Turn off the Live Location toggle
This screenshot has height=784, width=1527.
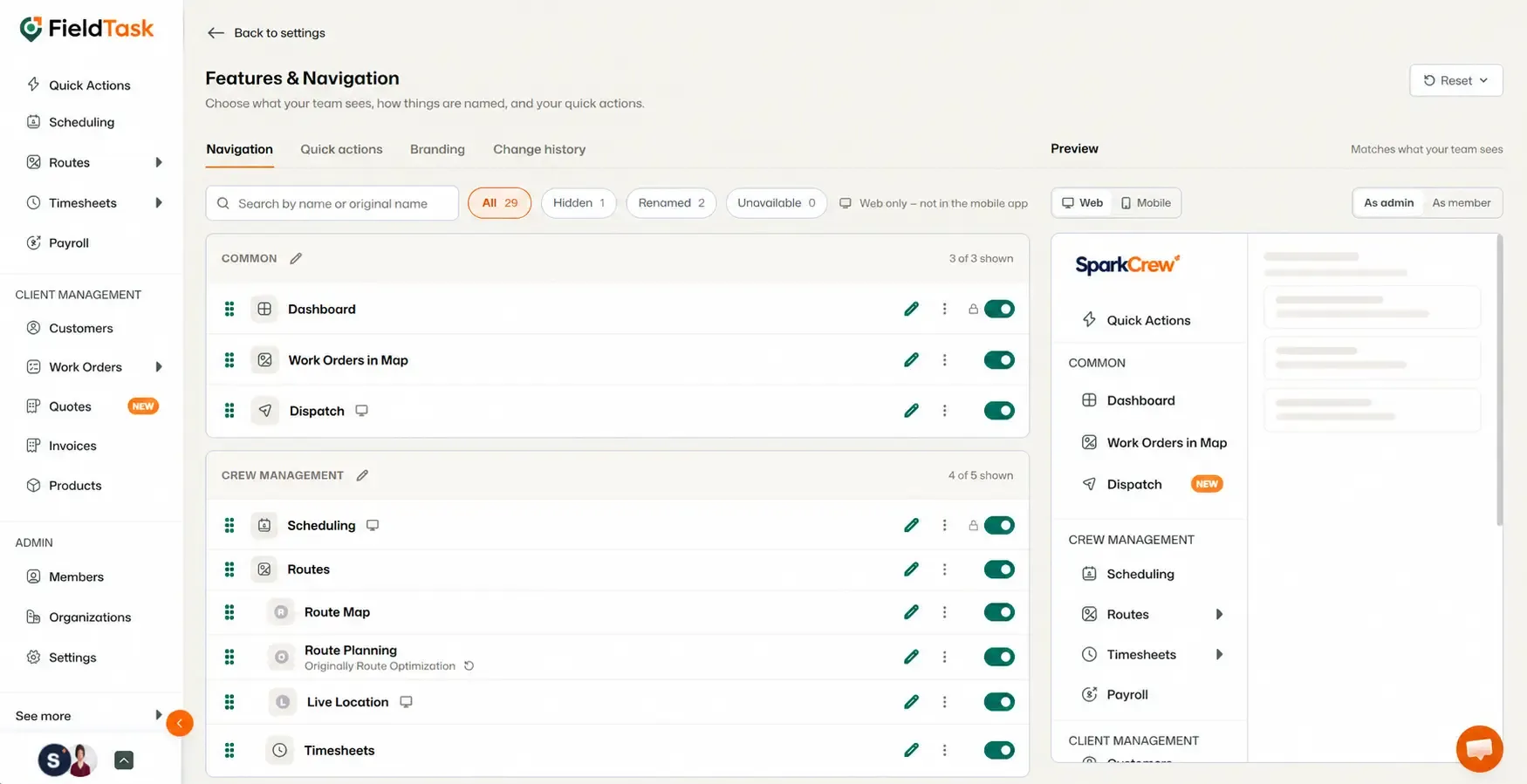pos(999,702)
